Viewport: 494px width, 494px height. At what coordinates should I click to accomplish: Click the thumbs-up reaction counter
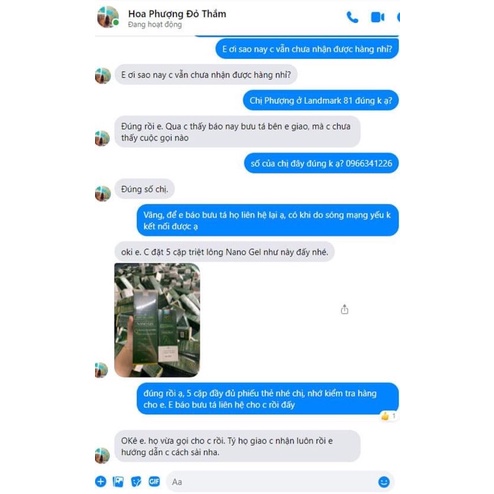[389, 416]
